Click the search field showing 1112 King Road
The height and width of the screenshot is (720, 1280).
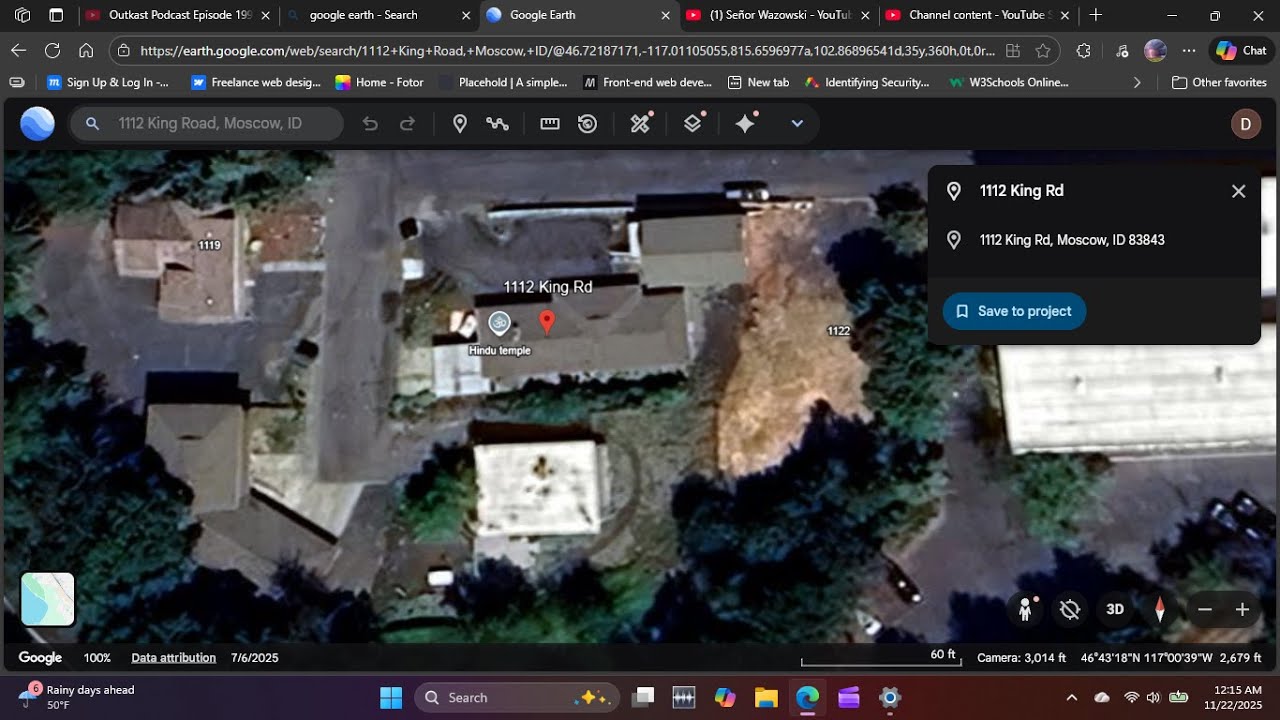(x=207, y=123)
